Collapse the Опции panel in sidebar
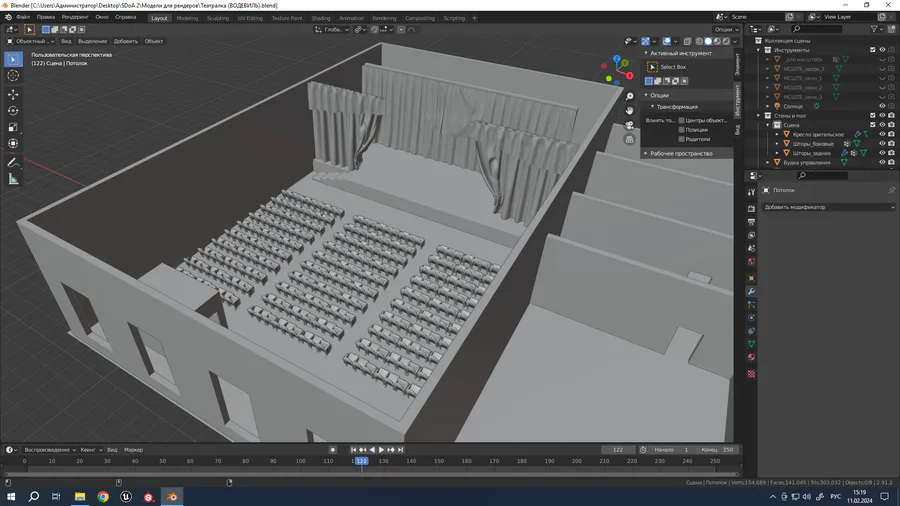This screenshot has width=900, height=506. click(x=646, y=95)
